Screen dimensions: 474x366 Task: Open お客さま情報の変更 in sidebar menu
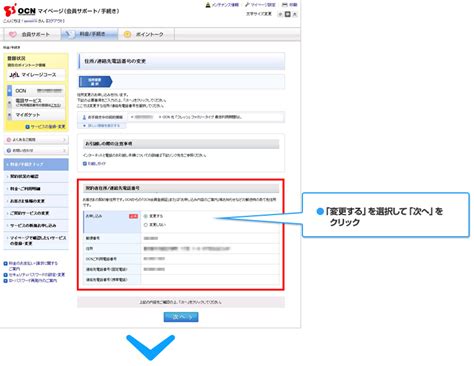[x=36, y=201]
